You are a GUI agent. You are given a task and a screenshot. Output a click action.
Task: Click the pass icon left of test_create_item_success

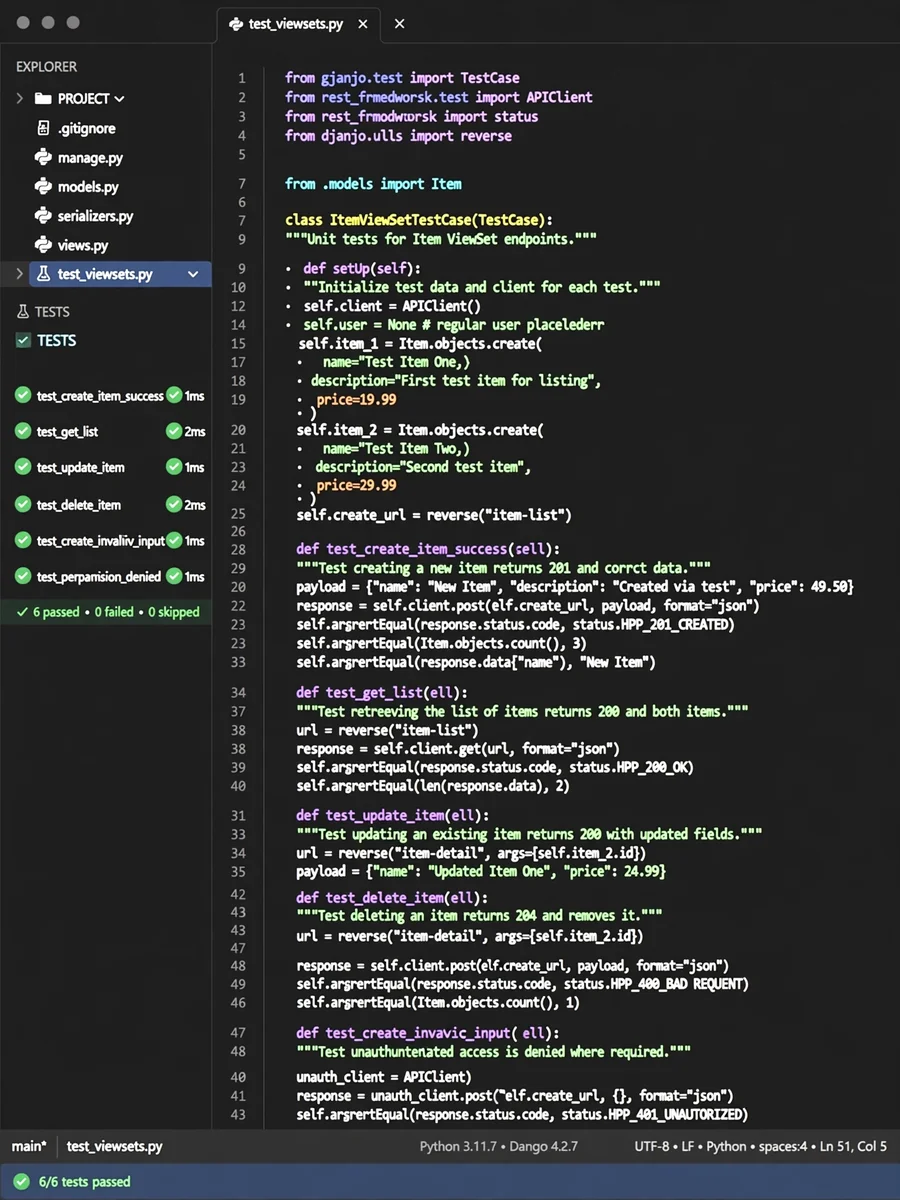[23, 396]
